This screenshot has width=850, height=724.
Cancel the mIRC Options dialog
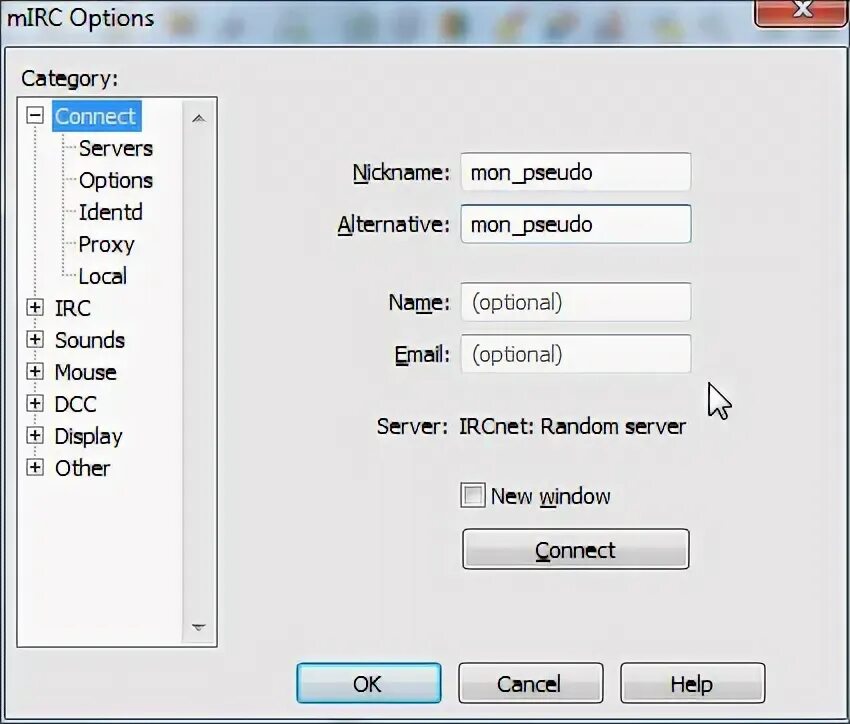531,683
